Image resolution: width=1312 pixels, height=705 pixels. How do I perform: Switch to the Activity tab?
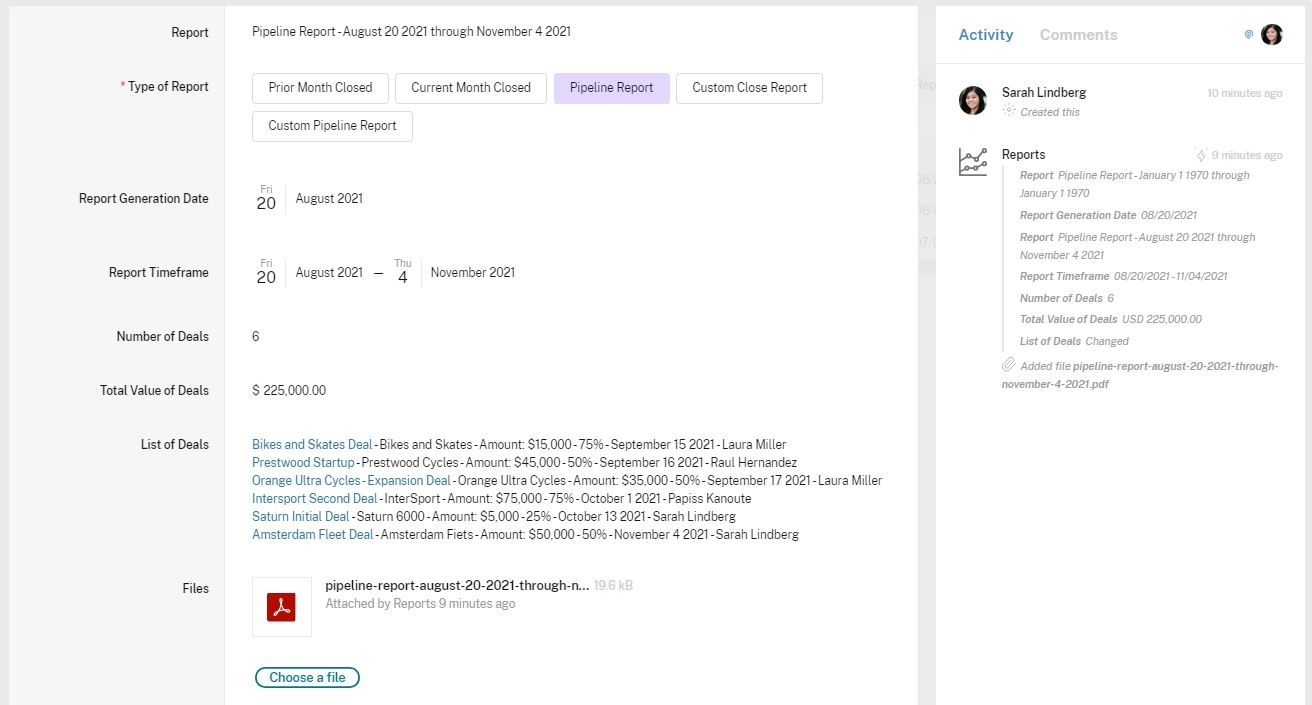(x=985, y=35)
